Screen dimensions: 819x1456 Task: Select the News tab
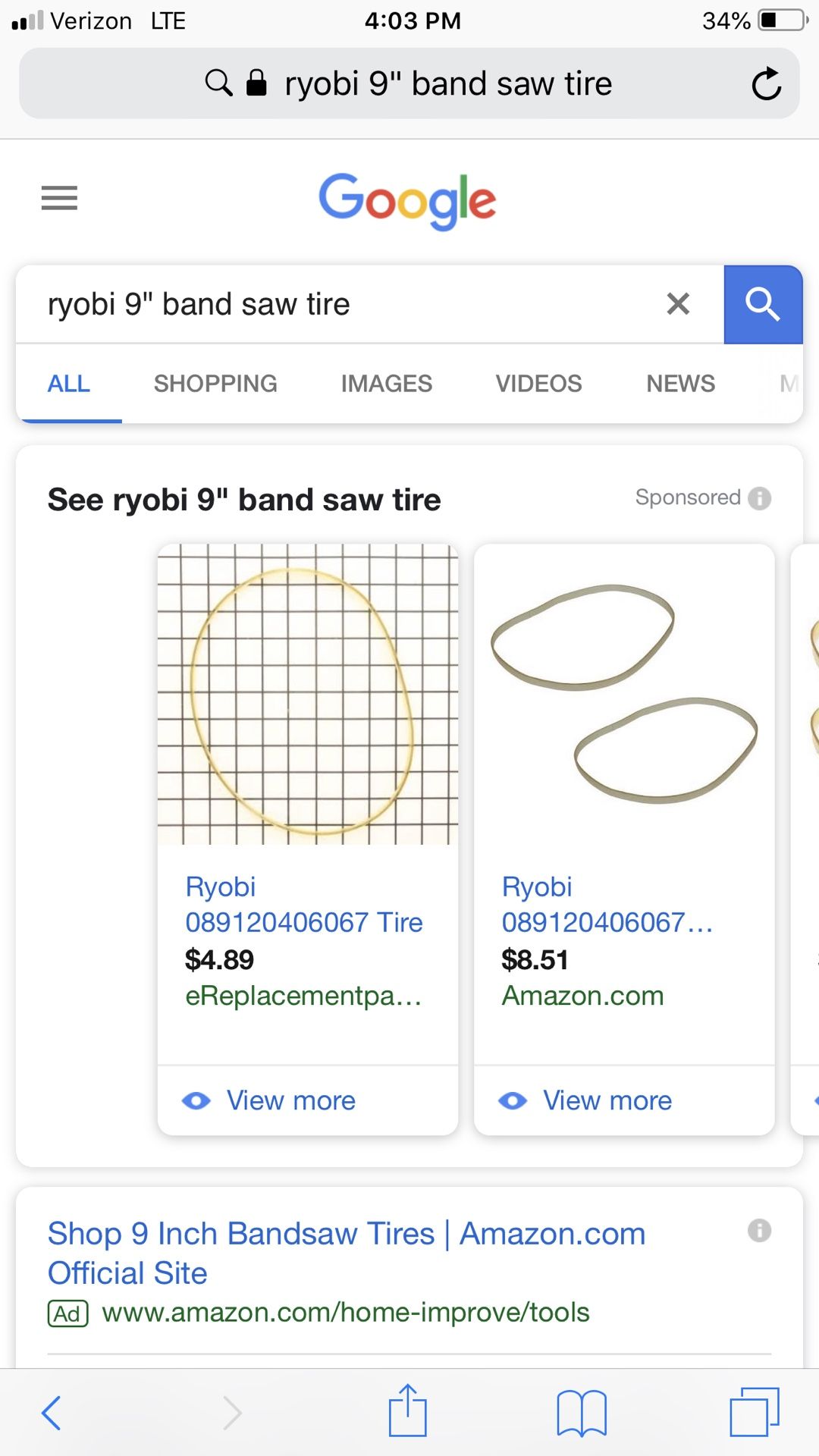[680, 384]
